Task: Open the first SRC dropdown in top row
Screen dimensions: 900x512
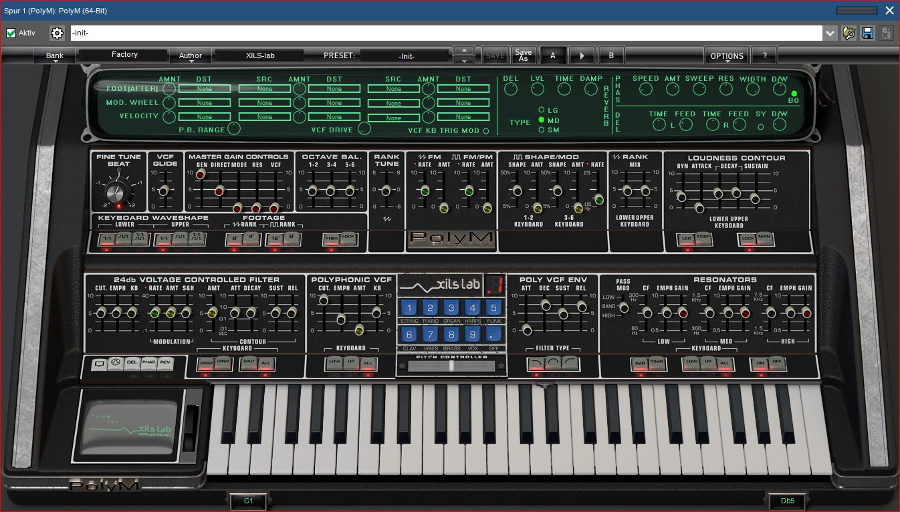Action: click(x=265, y=88)
